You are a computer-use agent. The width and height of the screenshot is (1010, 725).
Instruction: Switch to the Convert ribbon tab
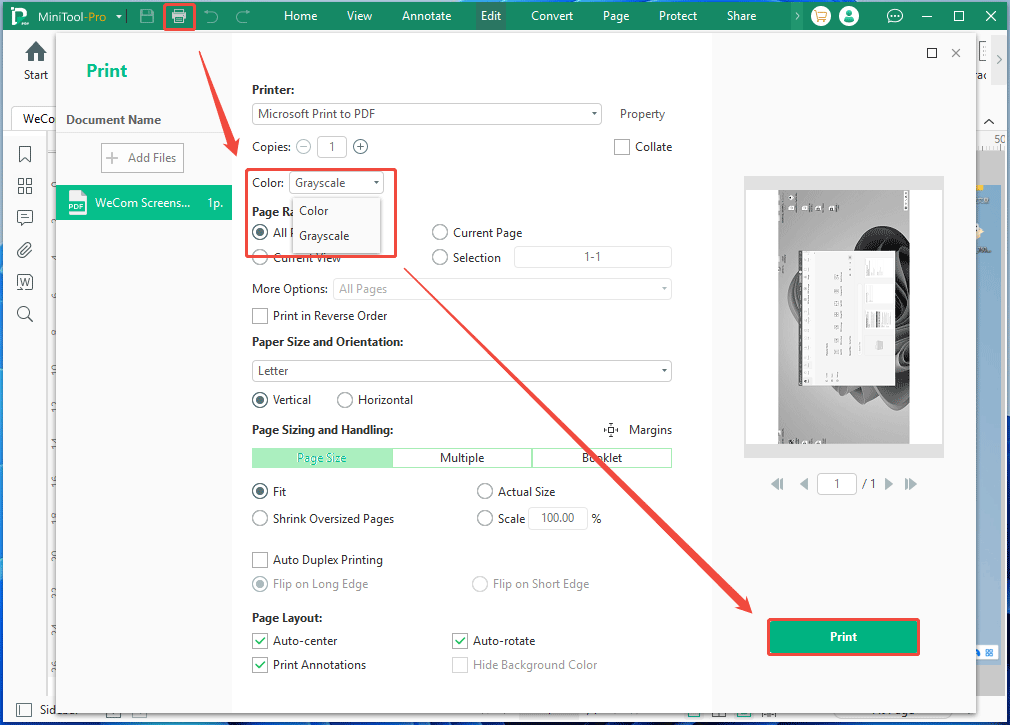[551, 15]
